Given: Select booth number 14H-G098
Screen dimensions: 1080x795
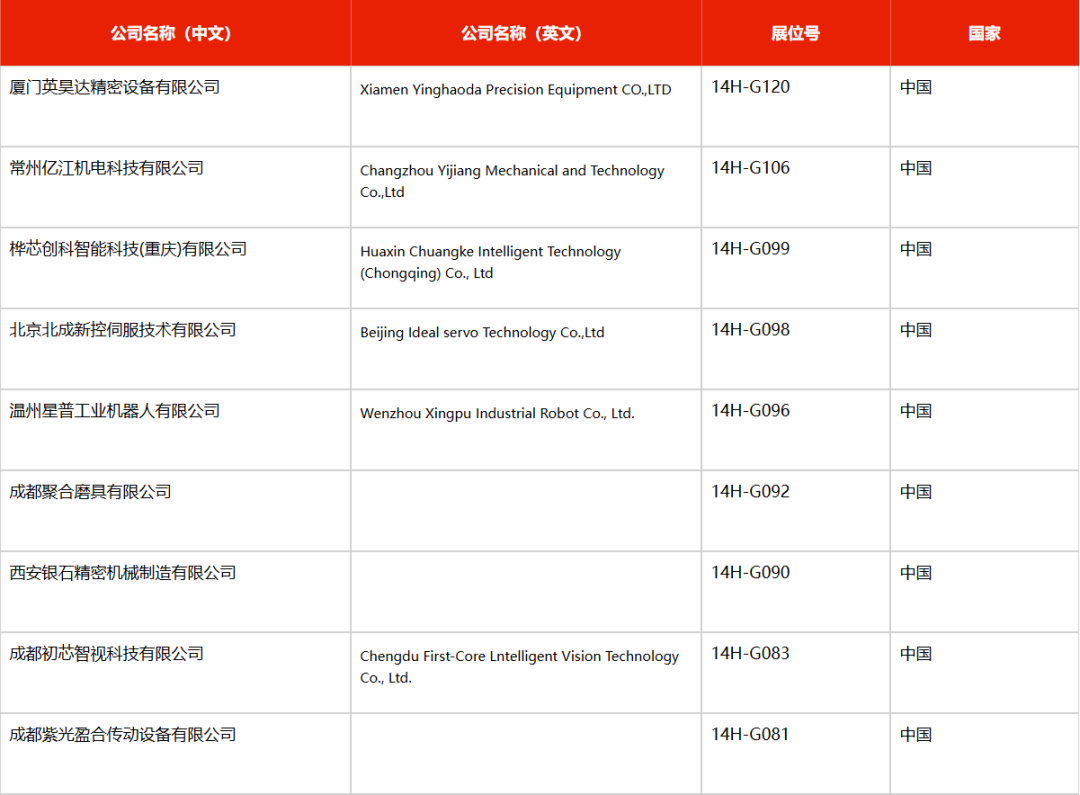Looking at the screenshot, I should coord(751,330).
